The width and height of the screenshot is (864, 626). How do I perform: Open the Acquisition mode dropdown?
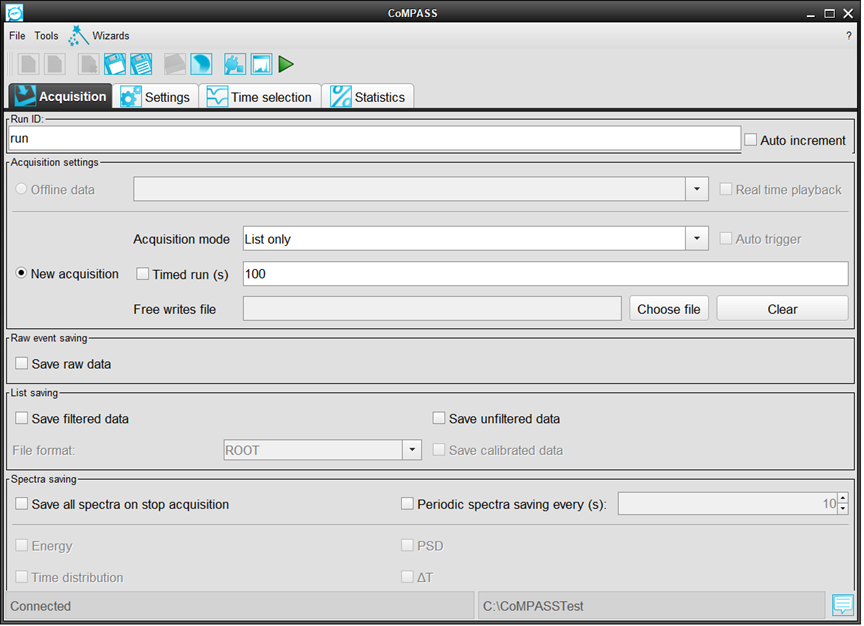point(697,239)
